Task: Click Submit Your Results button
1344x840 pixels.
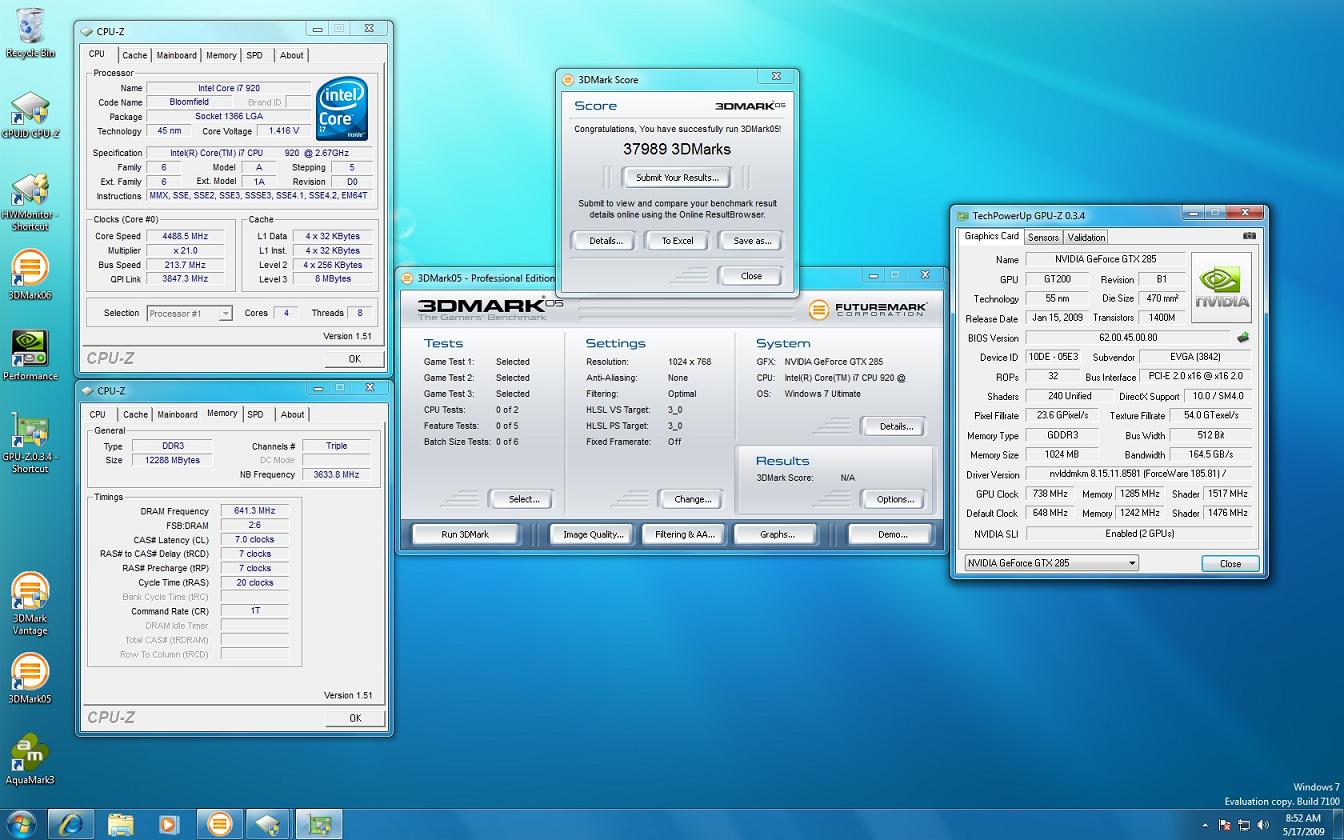Action: coord(677,177)
